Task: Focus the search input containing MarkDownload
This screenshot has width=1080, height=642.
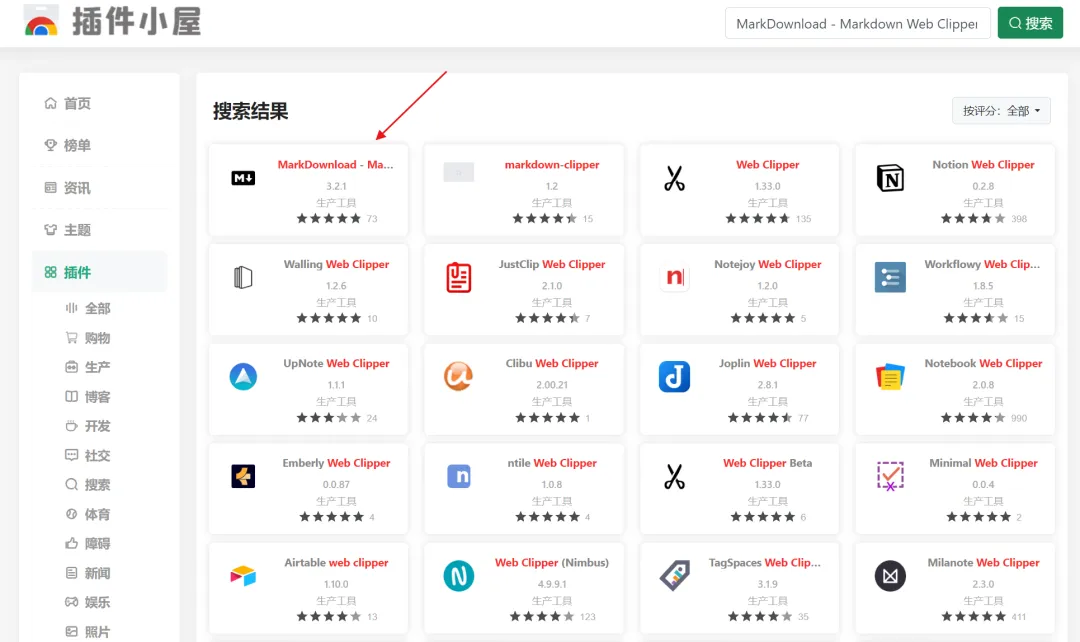Action: pos(858,23)
